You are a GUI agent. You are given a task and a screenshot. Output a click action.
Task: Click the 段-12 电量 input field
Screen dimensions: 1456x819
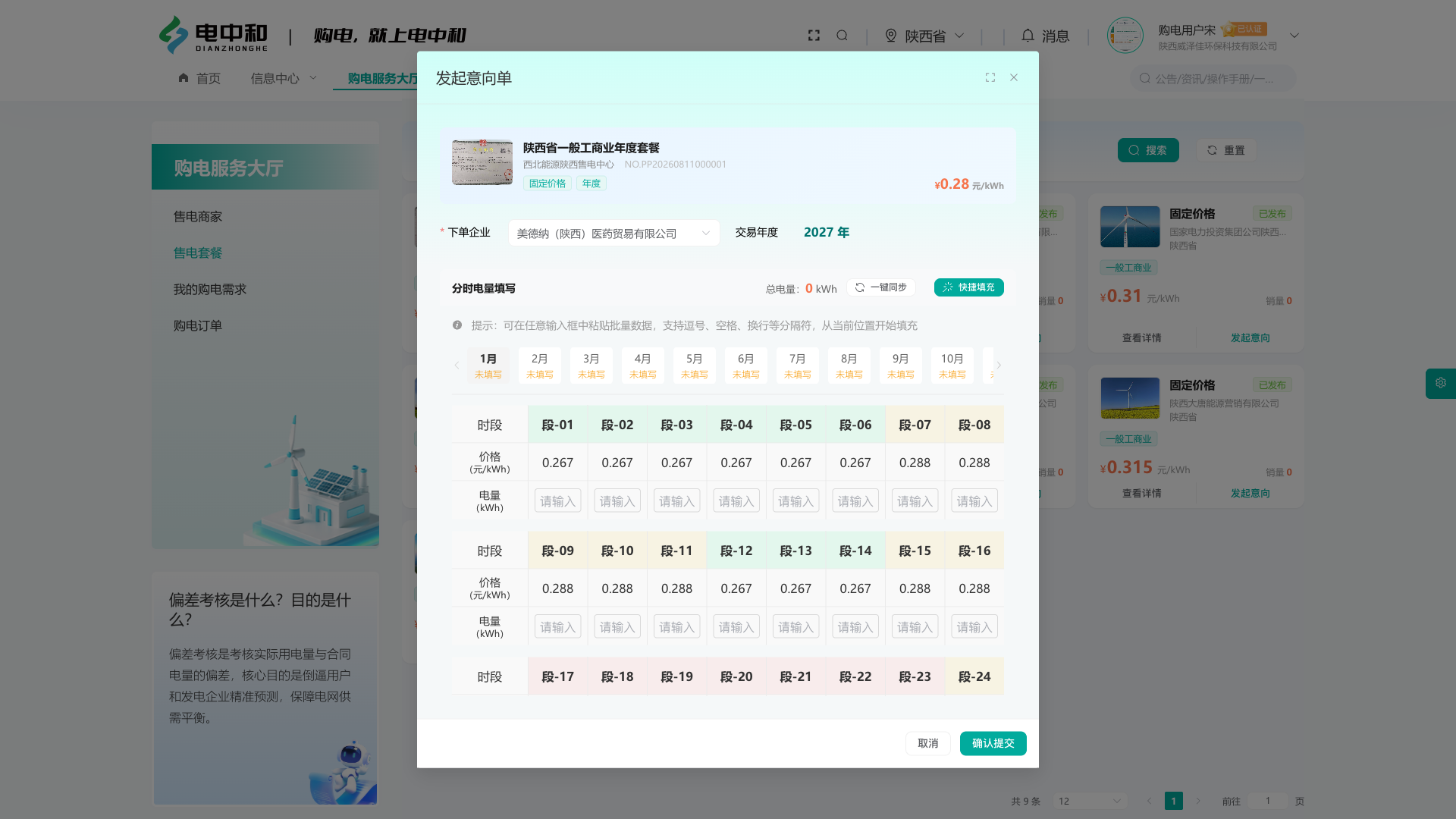736,626
